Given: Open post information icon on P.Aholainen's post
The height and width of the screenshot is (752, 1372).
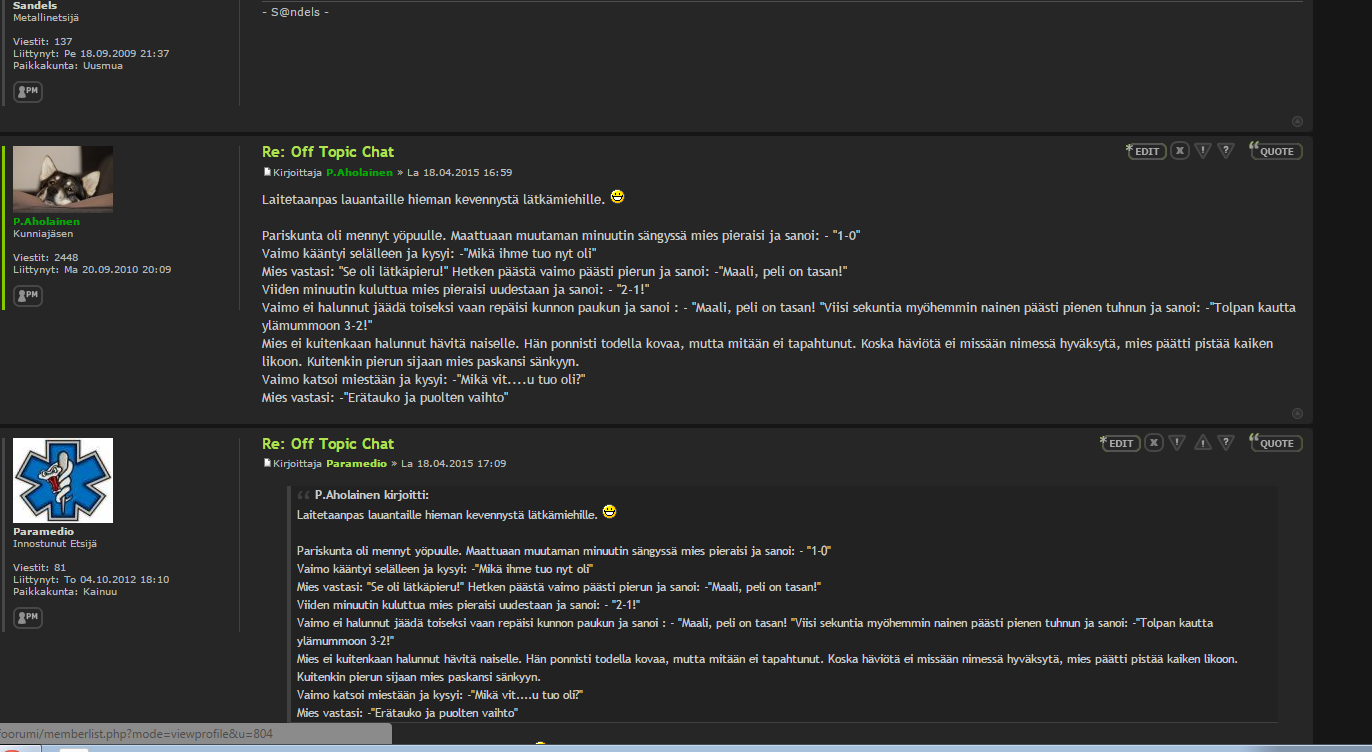Looking at the screenshot, I should point(1227,151).
